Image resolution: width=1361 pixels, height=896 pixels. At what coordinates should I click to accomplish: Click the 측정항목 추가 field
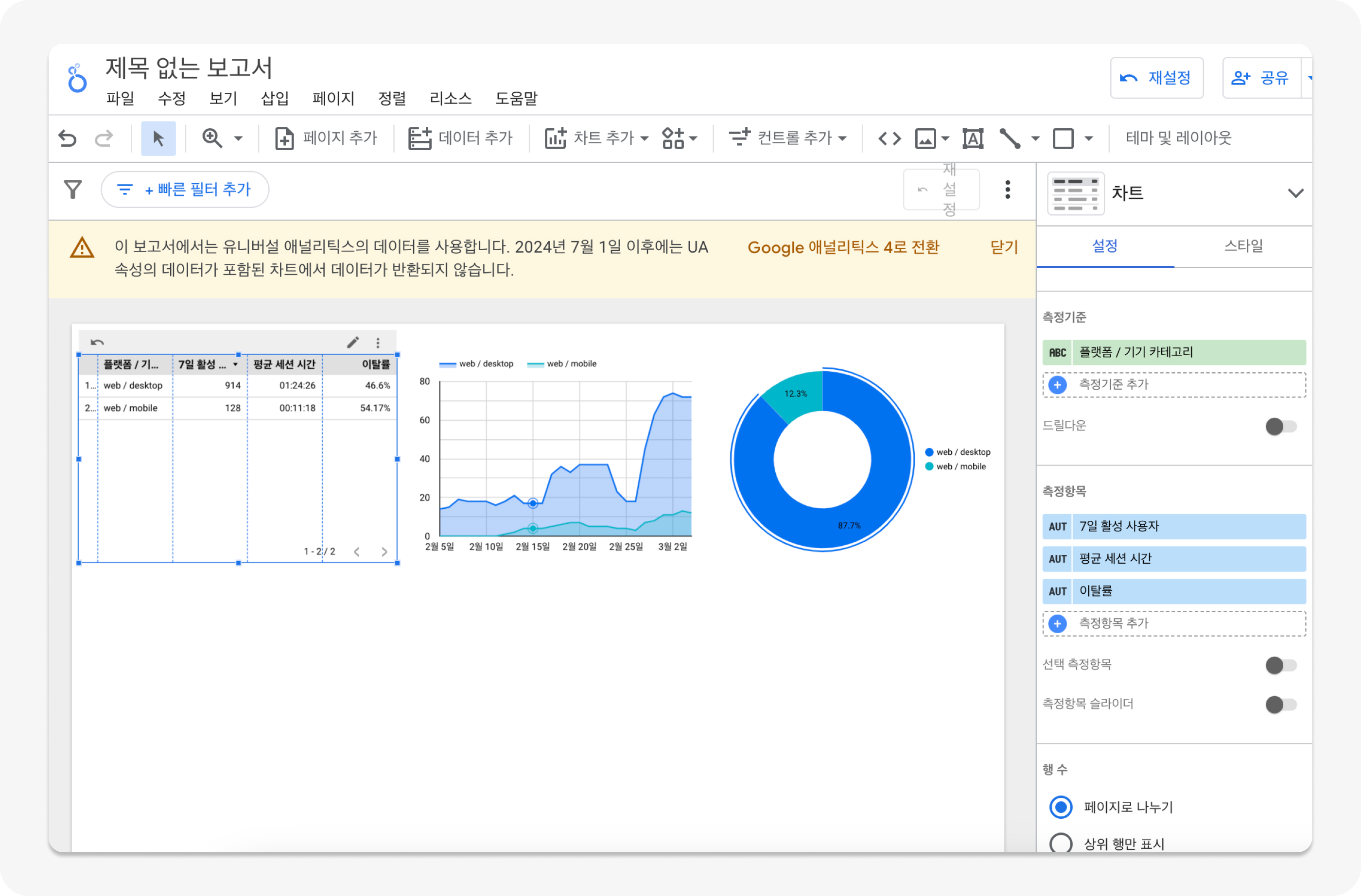click(x=1174, y=623)
